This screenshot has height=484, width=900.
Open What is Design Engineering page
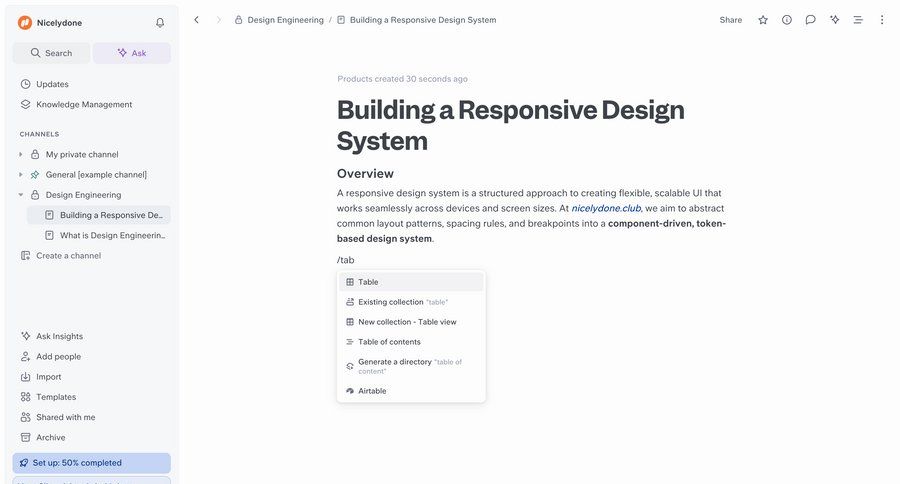112,235
